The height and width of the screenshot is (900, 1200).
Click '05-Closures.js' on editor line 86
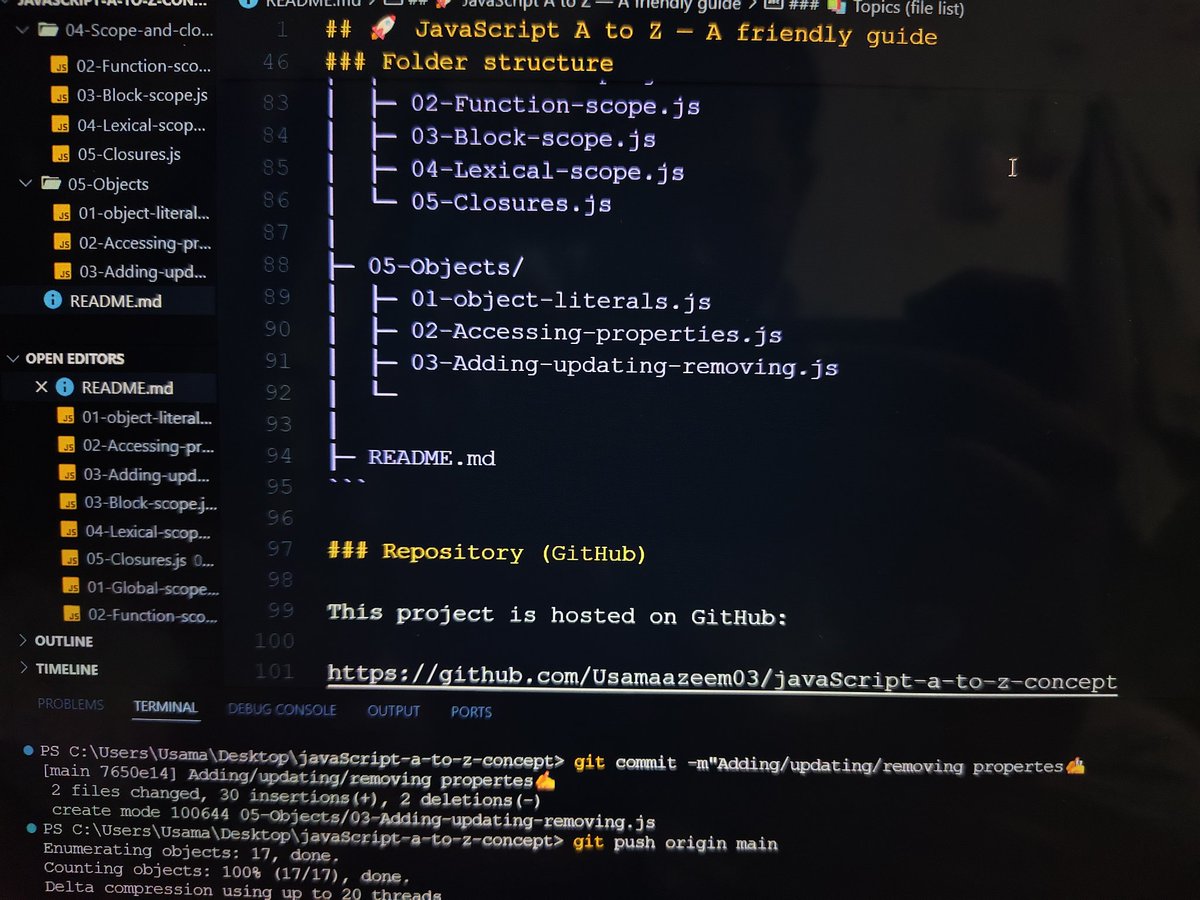point(511,203)
